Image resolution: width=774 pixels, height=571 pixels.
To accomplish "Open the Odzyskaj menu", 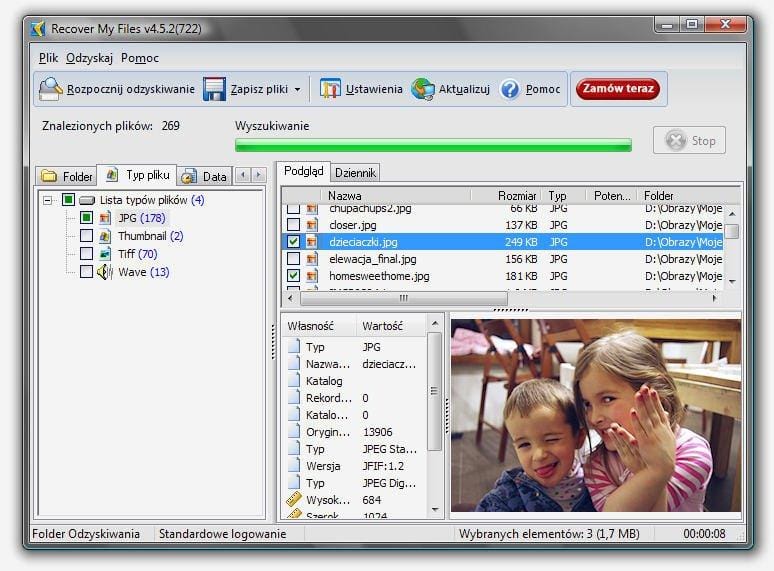I will 89,58.
